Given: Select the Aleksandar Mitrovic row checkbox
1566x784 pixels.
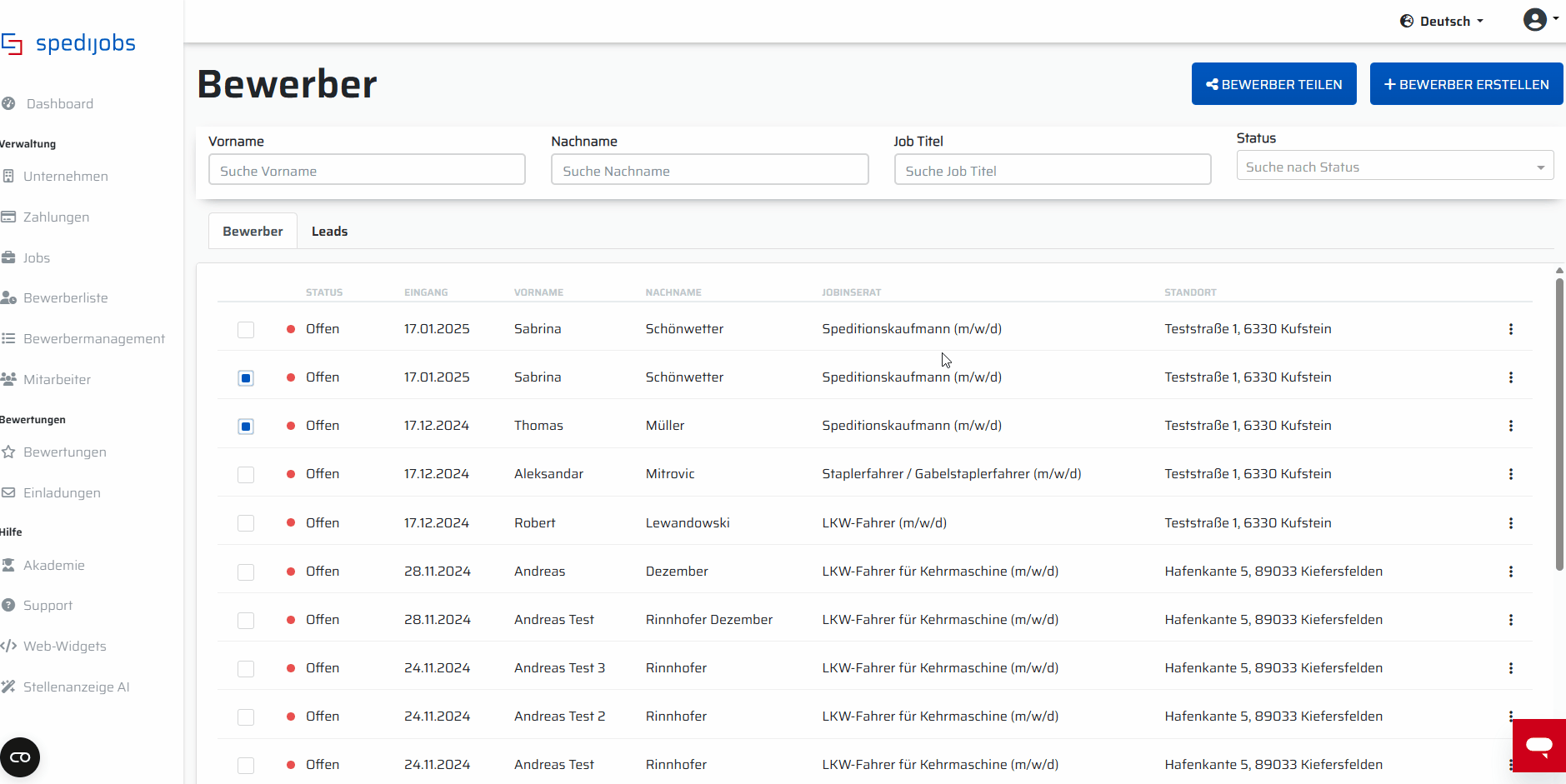Looking at the screenshot, I should [246, 475].
